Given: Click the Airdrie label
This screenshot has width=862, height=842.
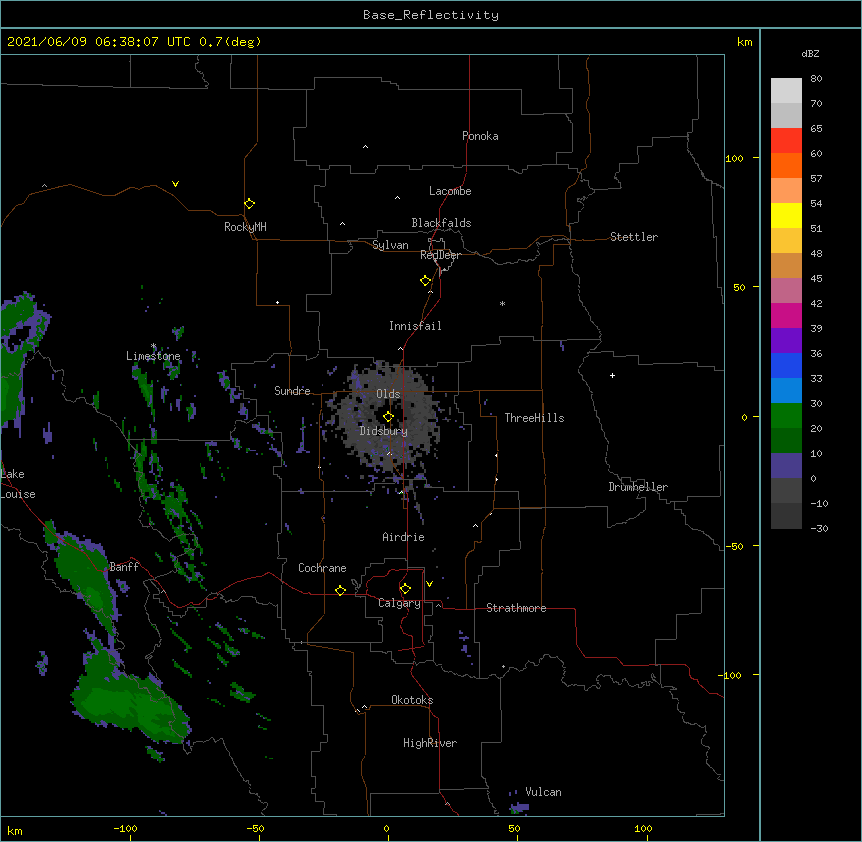Looking at the screenshot, I should [404, 537].
